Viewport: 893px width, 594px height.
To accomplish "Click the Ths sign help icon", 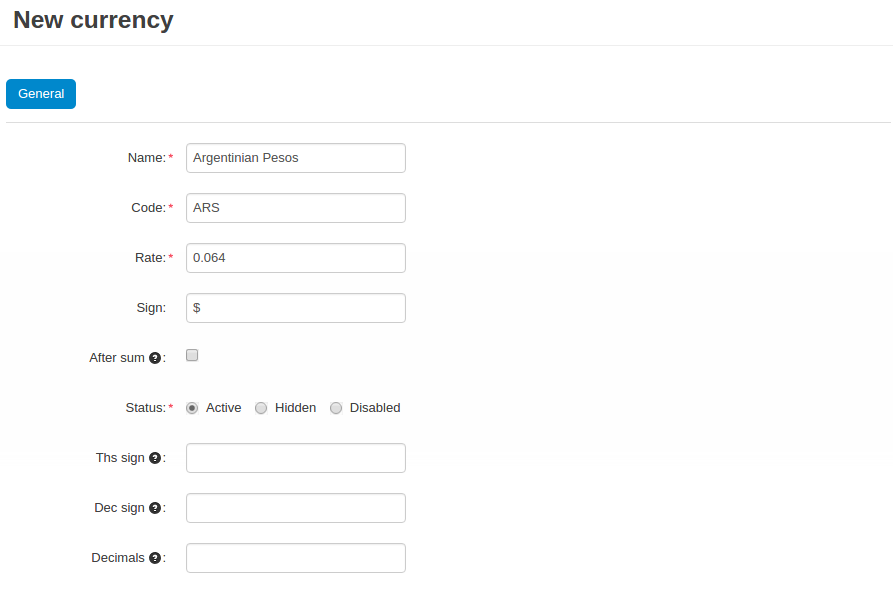I will 155,458.
